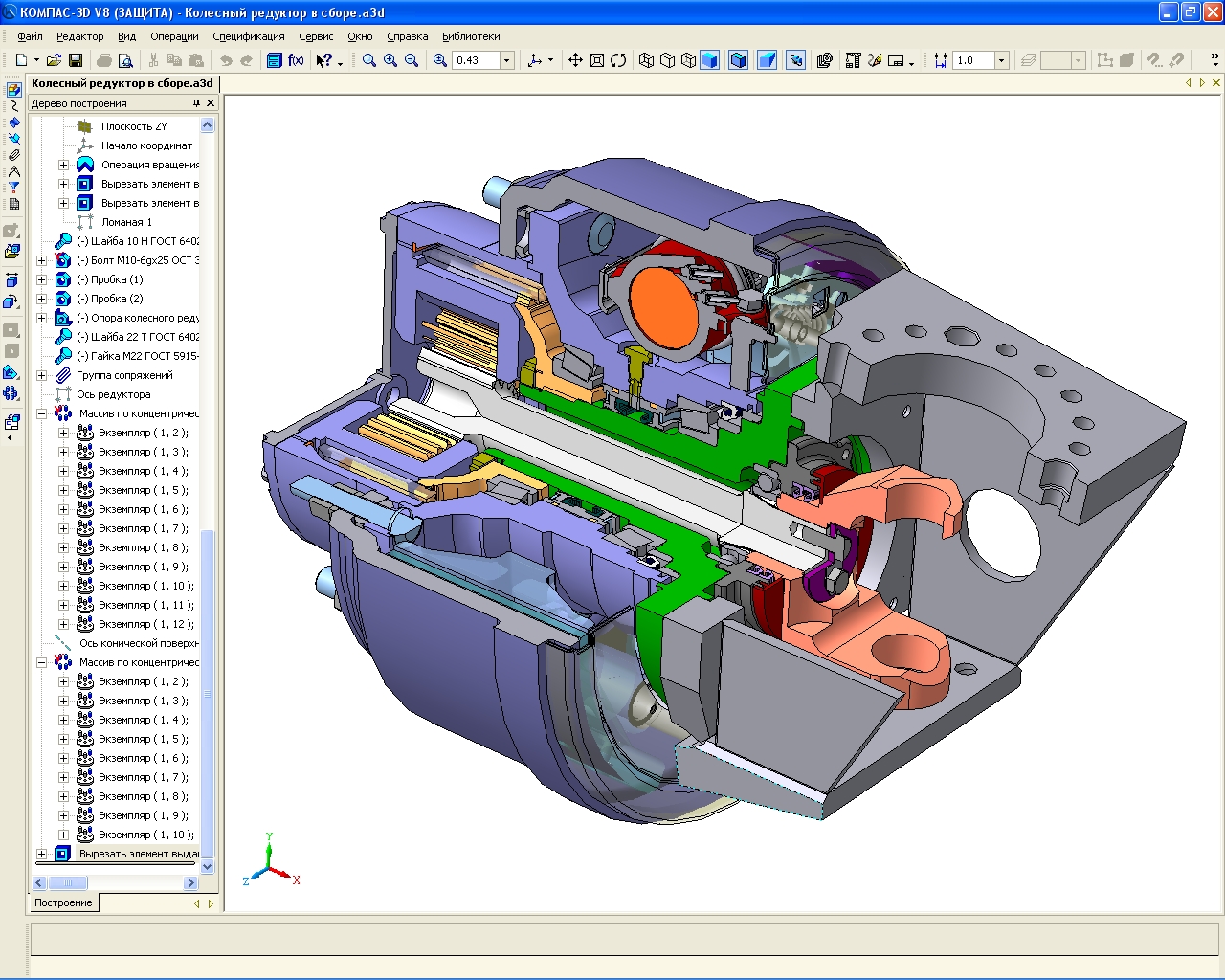Click the Rotate view tool
The image size is (1225, 980).
(618, 60)
